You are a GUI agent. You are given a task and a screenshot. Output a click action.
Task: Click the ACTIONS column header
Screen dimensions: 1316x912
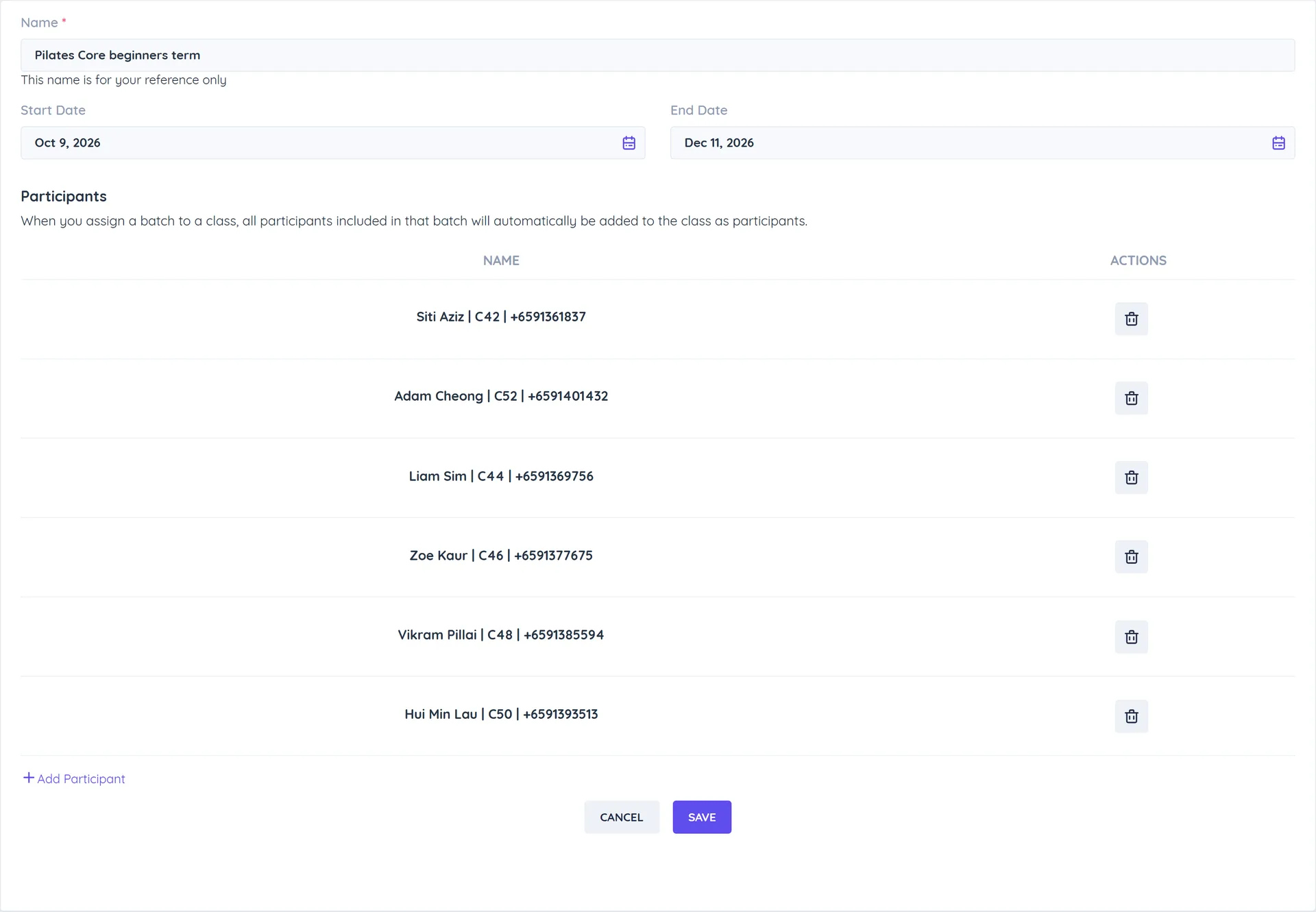pyautogui.click(x=1138, y=260)
